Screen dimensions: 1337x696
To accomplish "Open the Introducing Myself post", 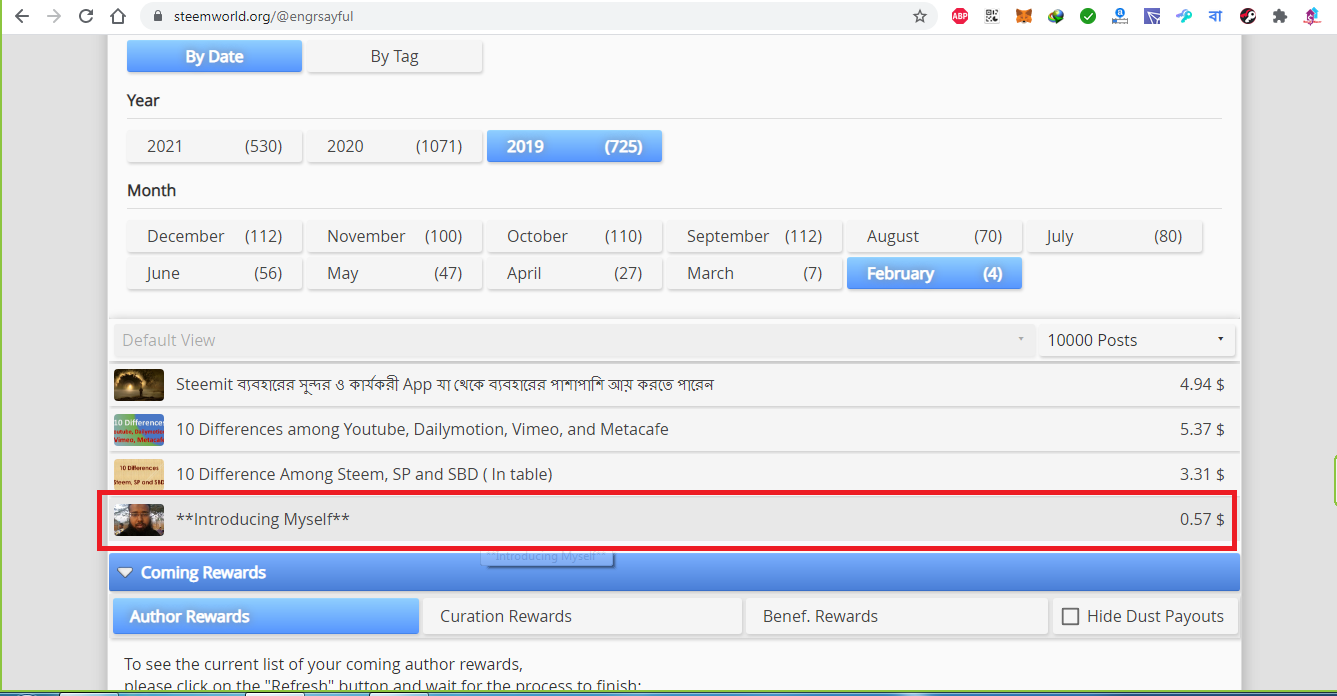I will (x=674, y=519).
